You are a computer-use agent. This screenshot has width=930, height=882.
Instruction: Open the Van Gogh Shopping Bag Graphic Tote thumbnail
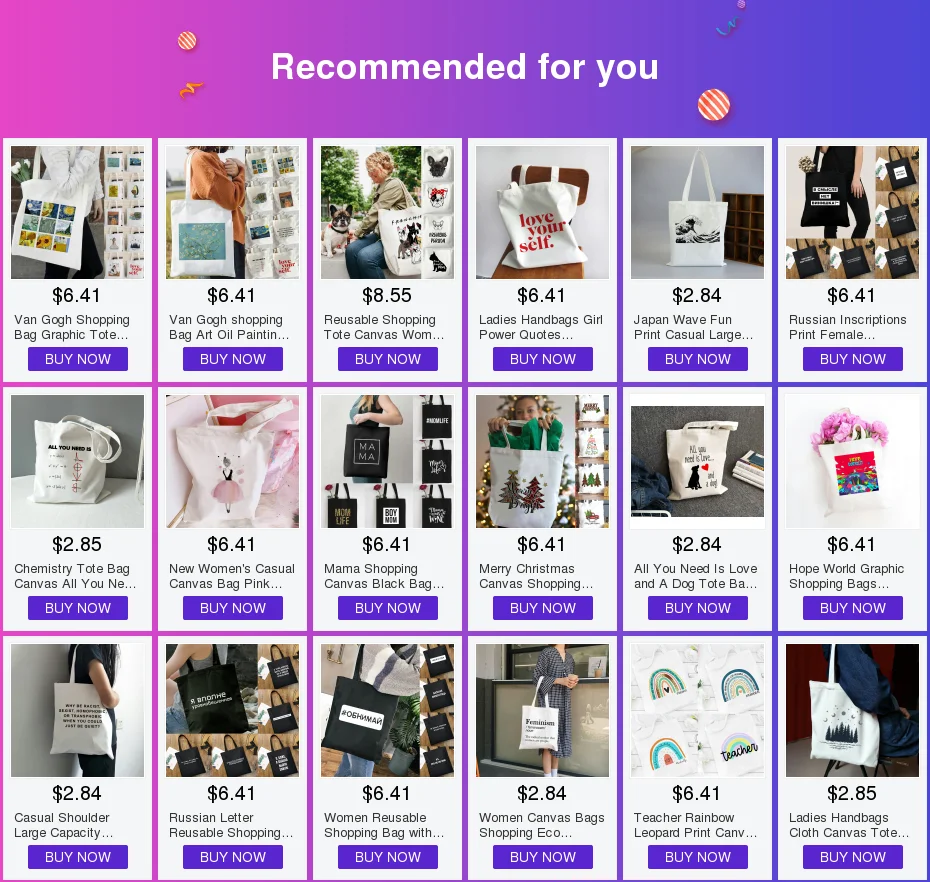click(x=77, y=212)
